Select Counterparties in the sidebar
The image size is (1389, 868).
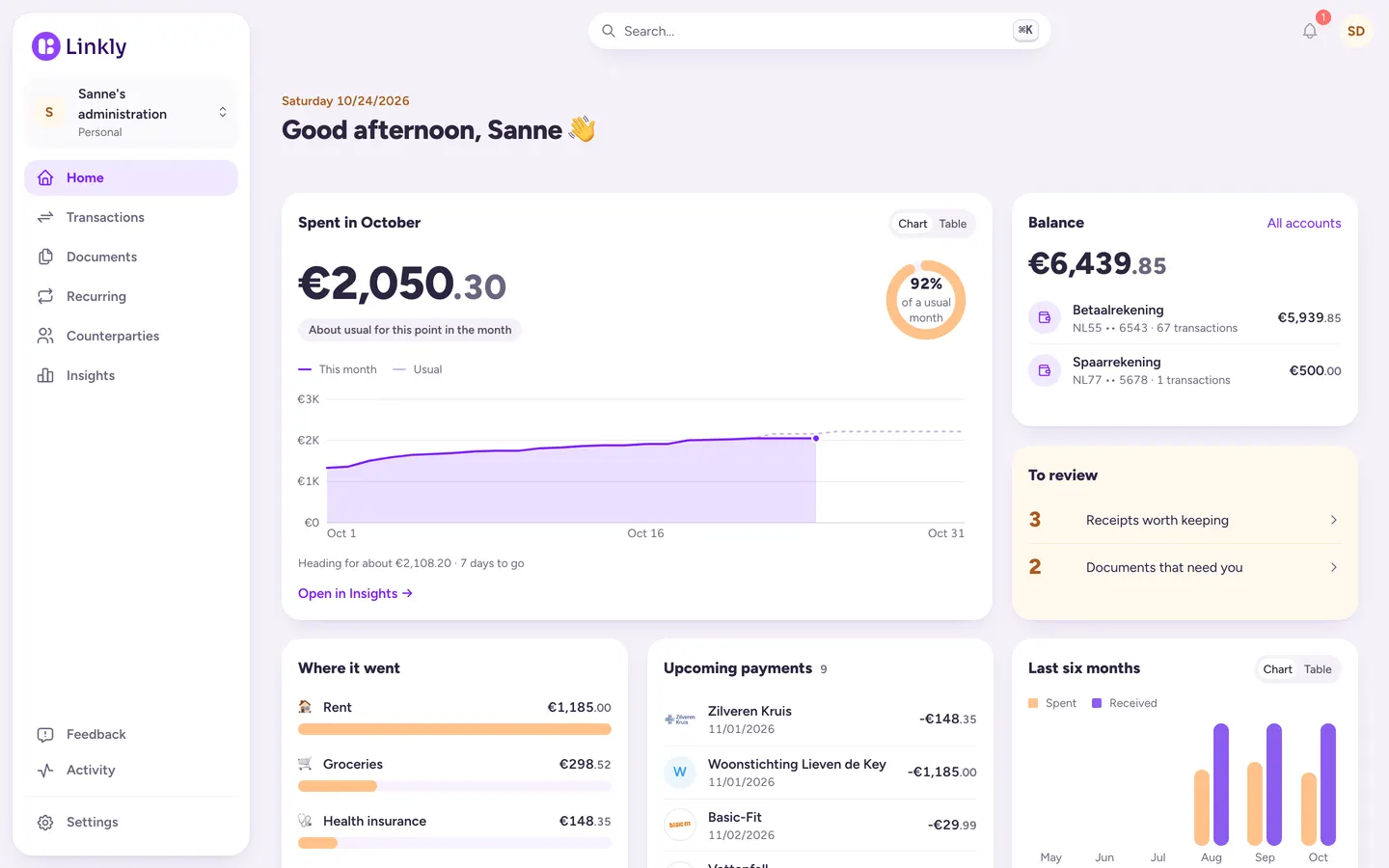(131, 336)
